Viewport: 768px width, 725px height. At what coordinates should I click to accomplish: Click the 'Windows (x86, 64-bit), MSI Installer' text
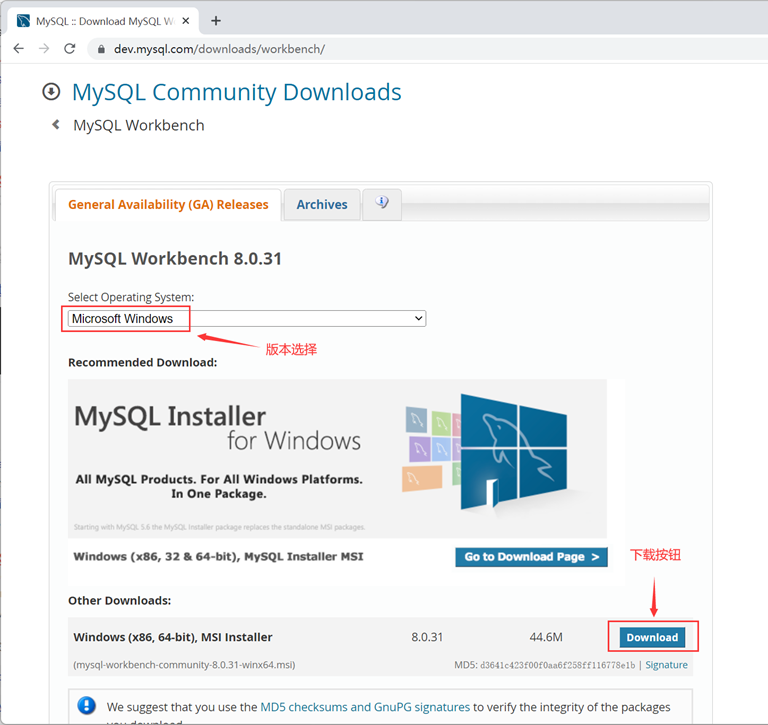(x=172, y=637)
